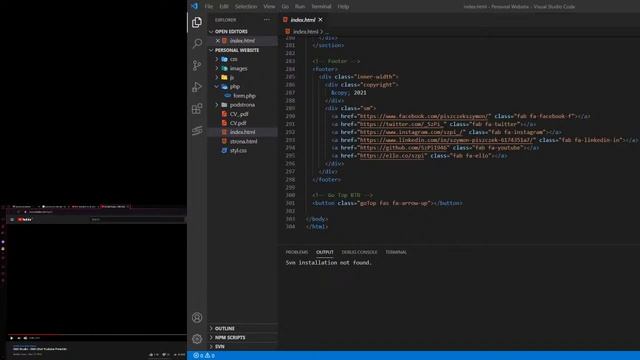
Task: Switch to the Output panel tab
Action: click(324, 252)
